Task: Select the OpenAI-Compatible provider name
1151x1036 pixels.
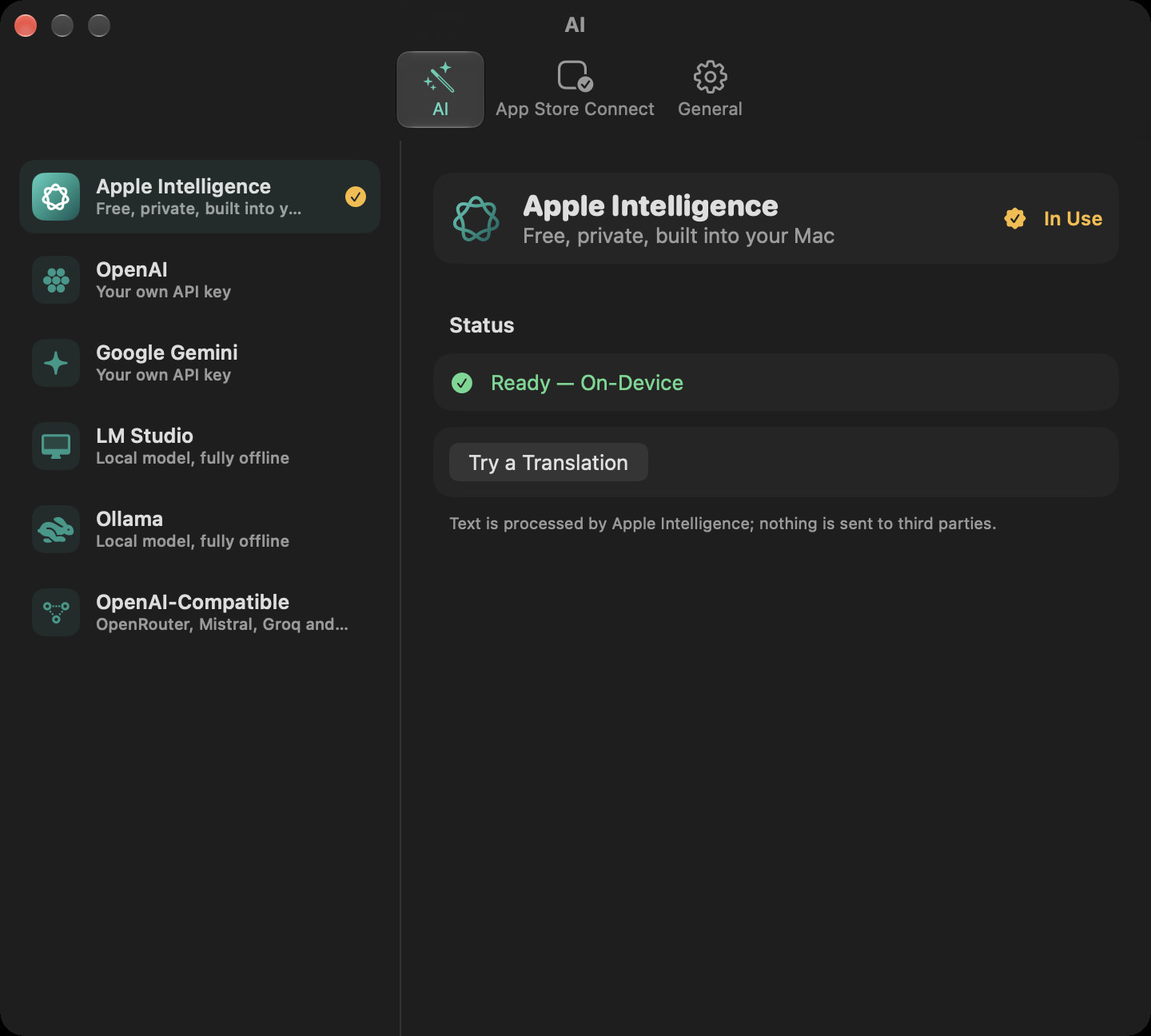Action: (193, 602)
